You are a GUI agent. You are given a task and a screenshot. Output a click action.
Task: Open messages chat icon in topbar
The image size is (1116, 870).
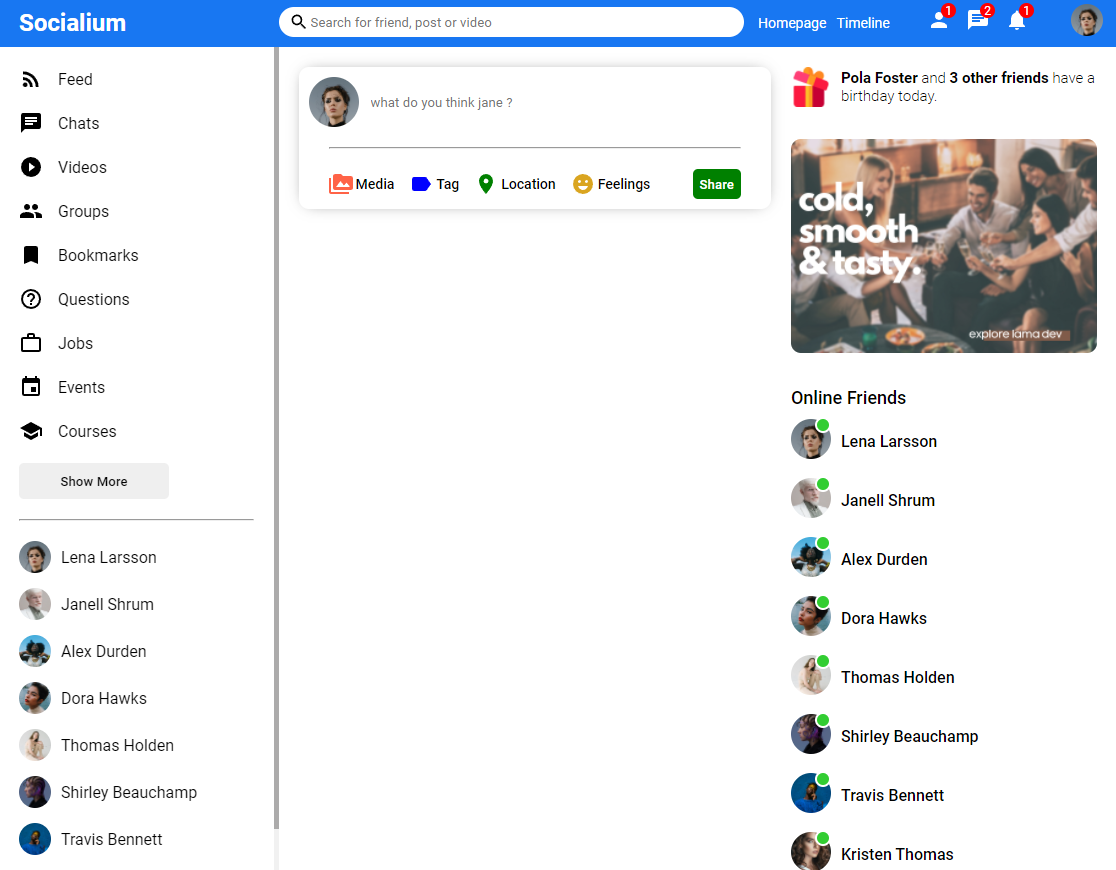pyautogui.click(x=977, y=21)
